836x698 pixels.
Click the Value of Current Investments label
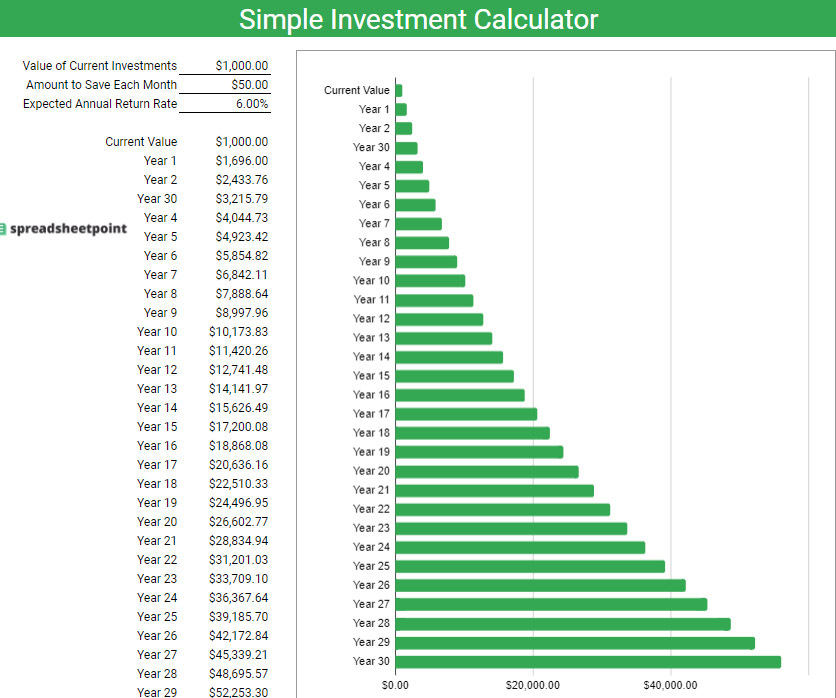click(x=99, y=66)
